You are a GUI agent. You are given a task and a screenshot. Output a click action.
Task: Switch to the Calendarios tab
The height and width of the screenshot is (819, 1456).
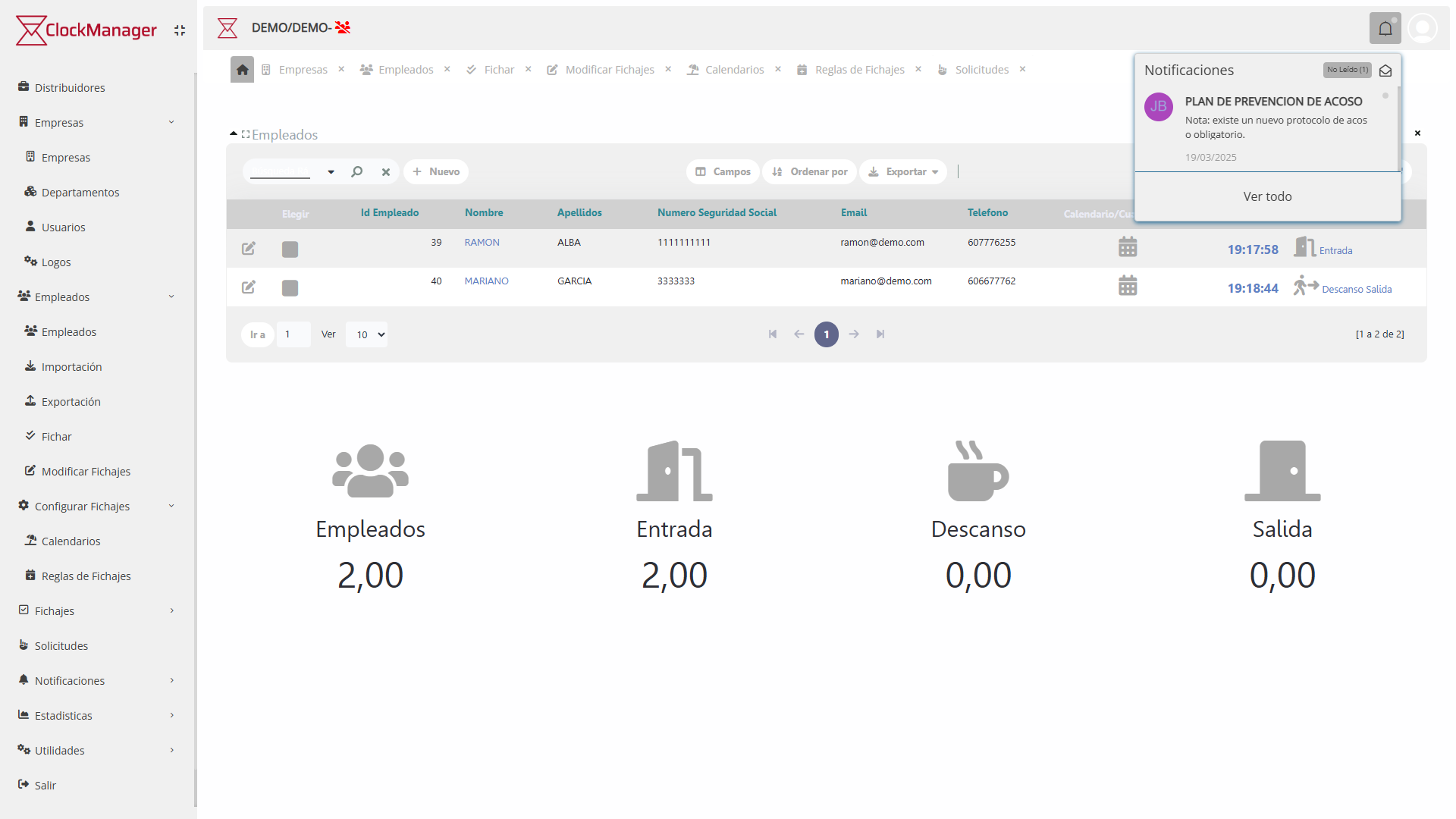733,70
